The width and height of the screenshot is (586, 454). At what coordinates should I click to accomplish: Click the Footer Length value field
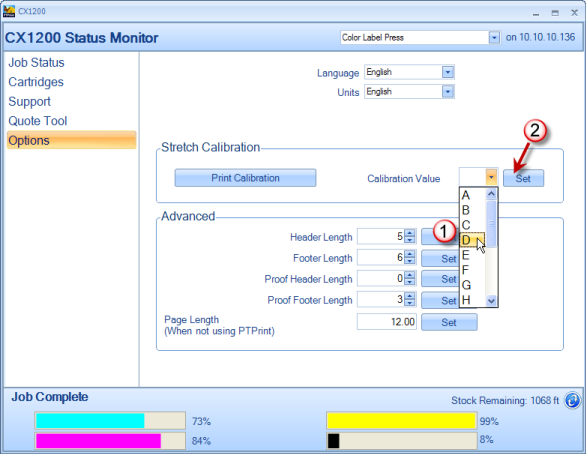click(x=381, y=257)
